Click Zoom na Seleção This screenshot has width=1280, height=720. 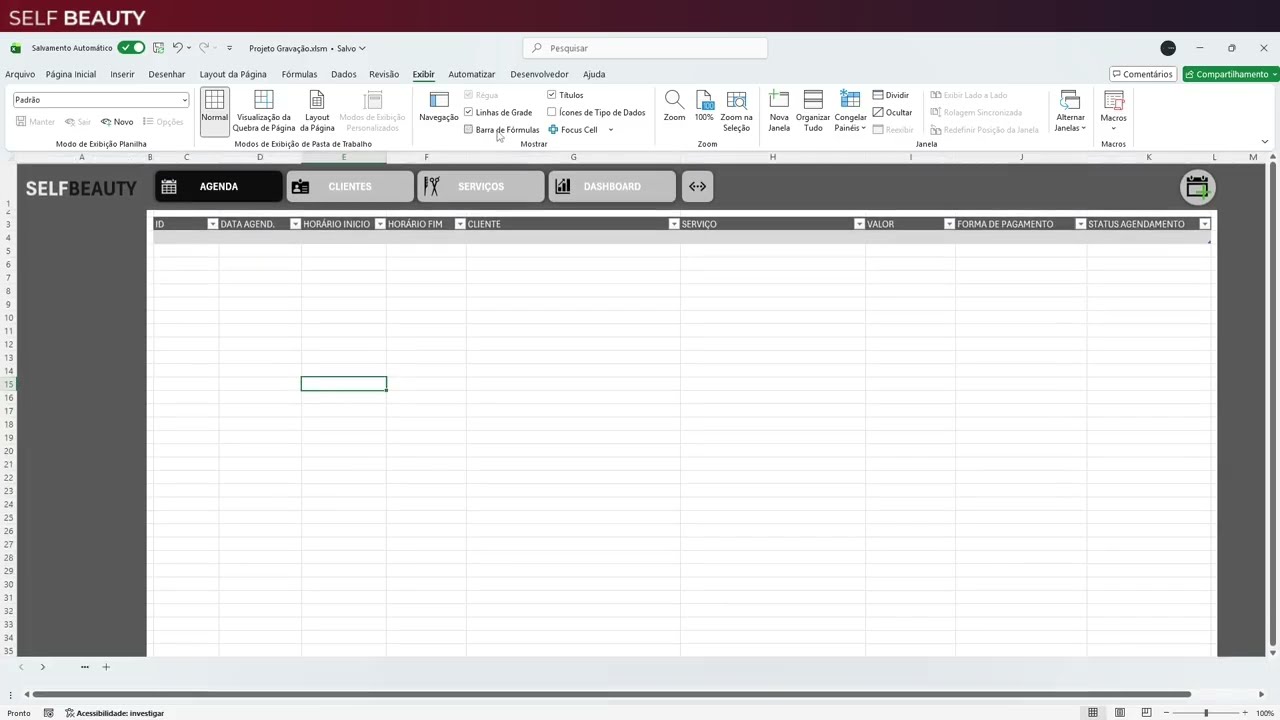[x=736, y=111]
